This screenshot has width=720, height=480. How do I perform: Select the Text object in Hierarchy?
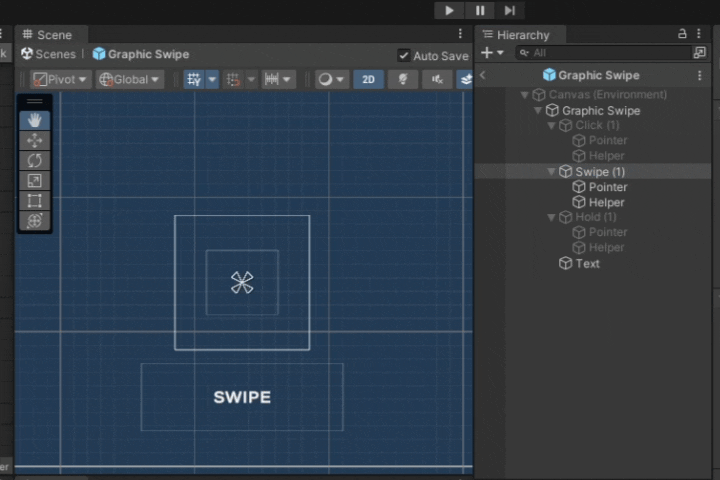pyautogui.click(x=587, y=263)
